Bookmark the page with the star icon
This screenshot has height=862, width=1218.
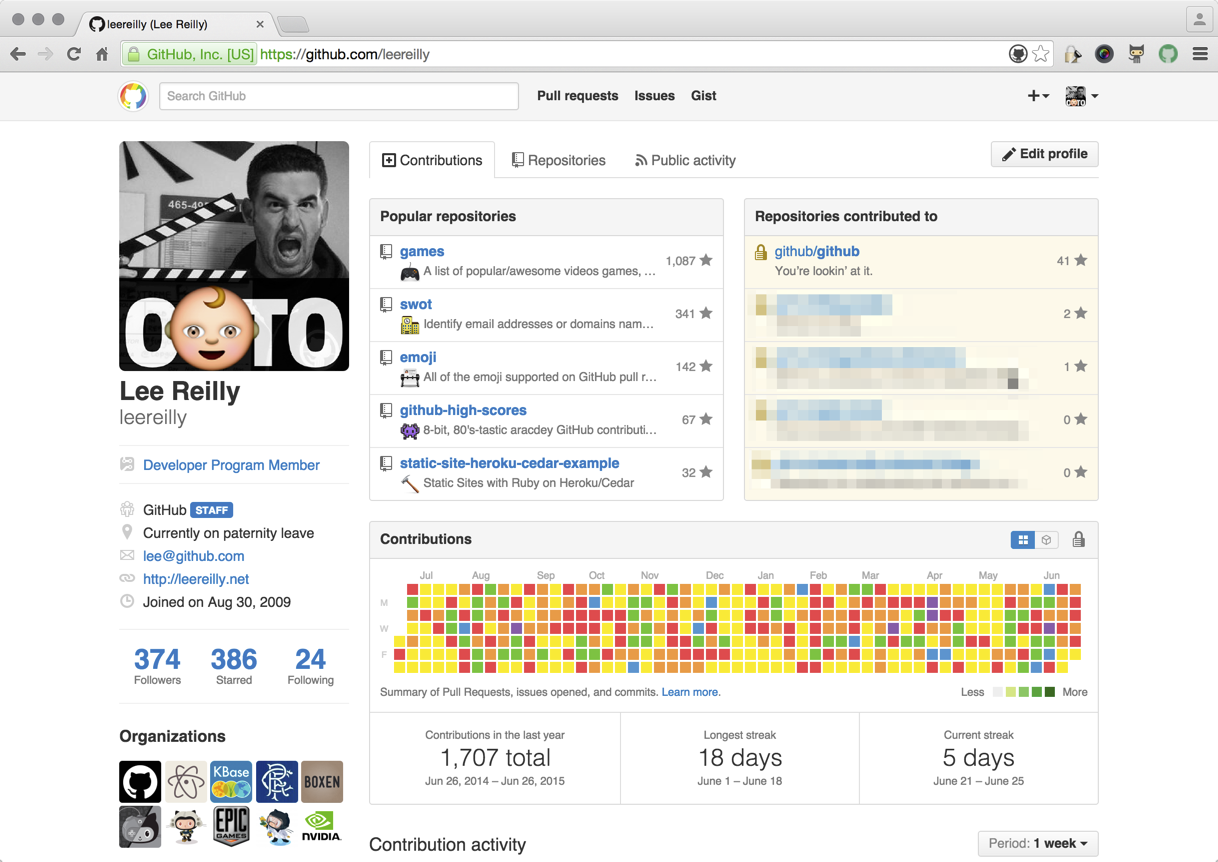(x=1041, y=54)
